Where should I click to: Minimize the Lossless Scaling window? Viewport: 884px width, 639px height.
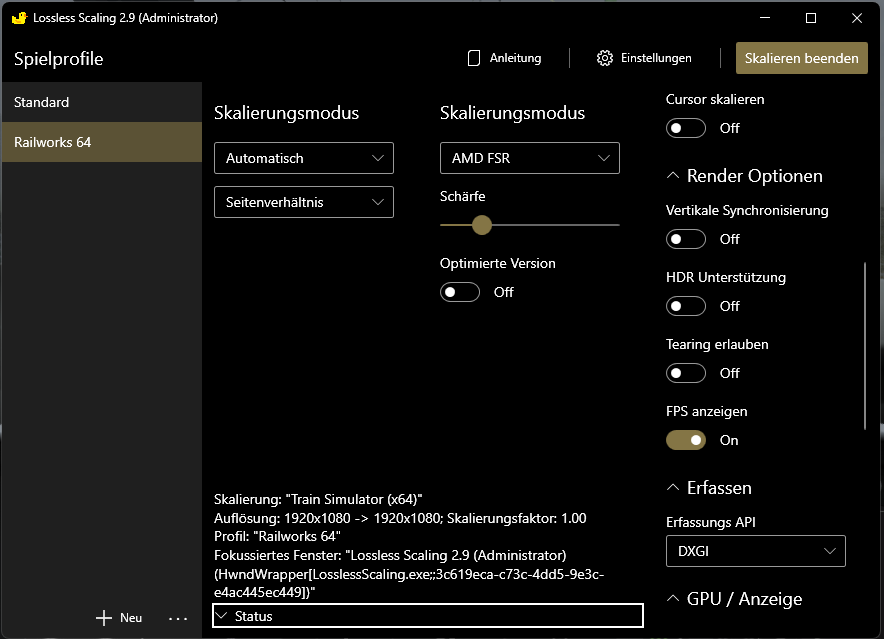(x=765, y=18)
